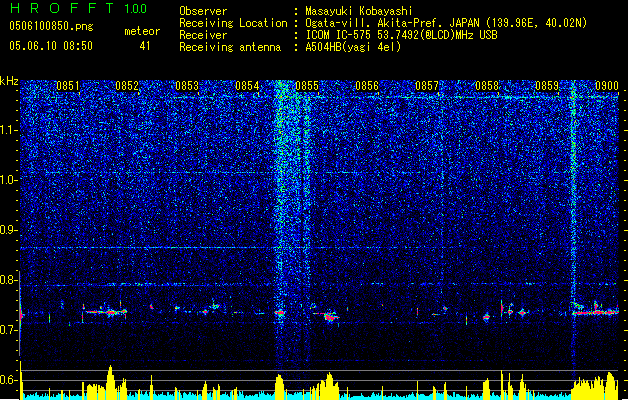The width and height of the screenshot is (629, 400).
Task: Click the 0.7 kHz axis label
Action: [x=9, y=330]
